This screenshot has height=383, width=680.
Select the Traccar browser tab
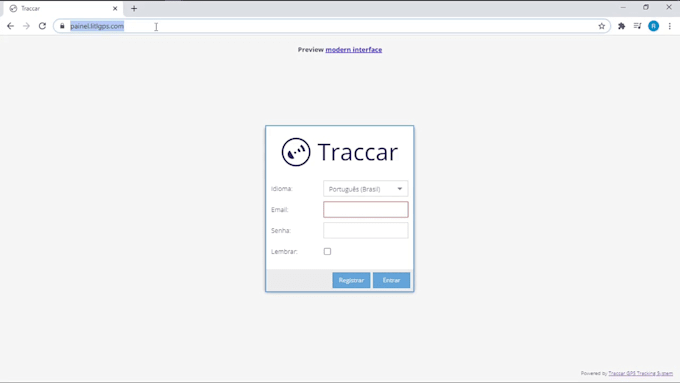pos(63,8)
